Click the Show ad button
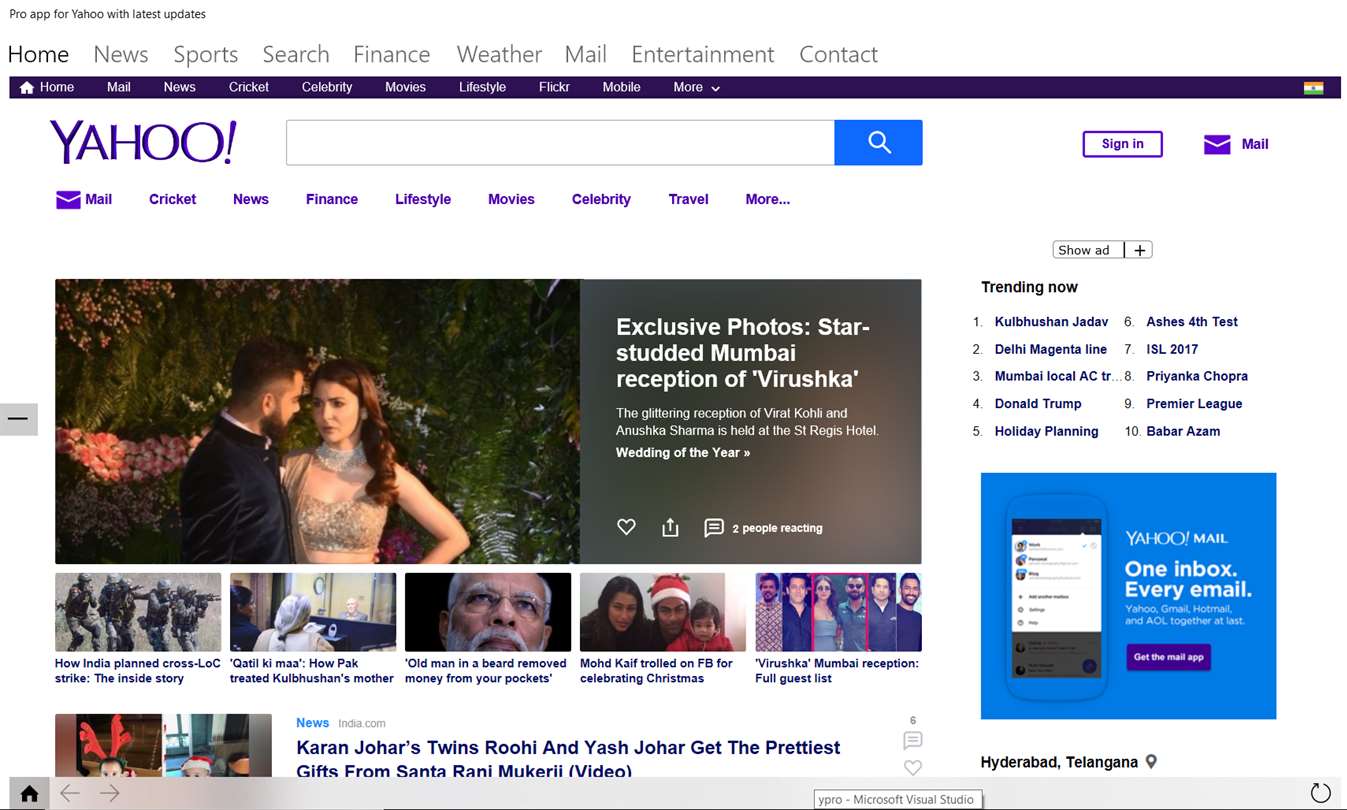Image resolution: width=1347 pixels, height=810 pixels. [x=1089, y=250]
